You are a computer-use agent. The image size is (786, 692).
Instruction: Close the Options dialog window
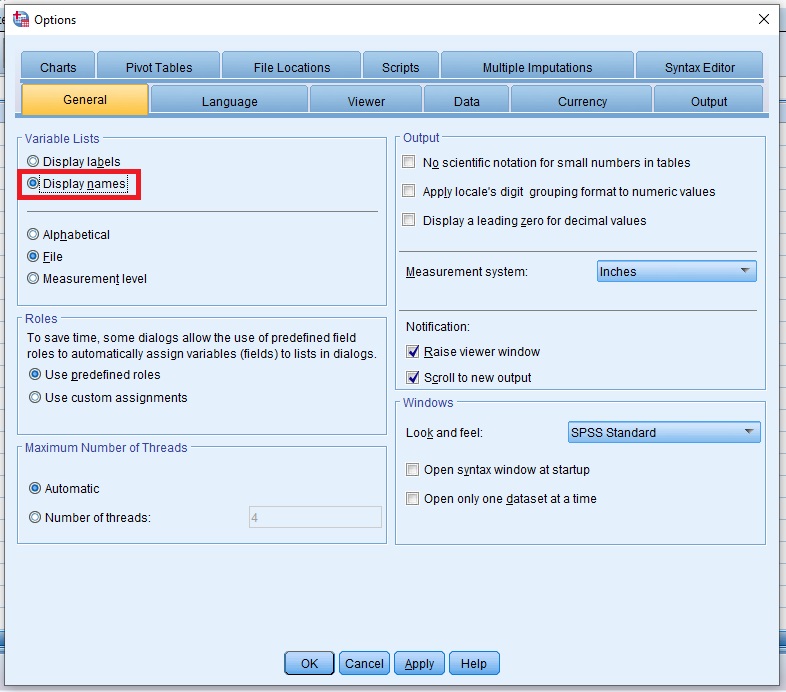763,19
